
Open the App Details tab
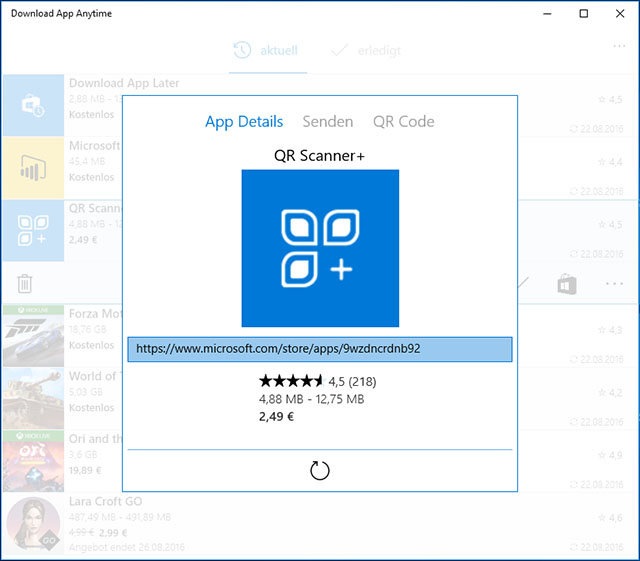[x=244, y=122]
